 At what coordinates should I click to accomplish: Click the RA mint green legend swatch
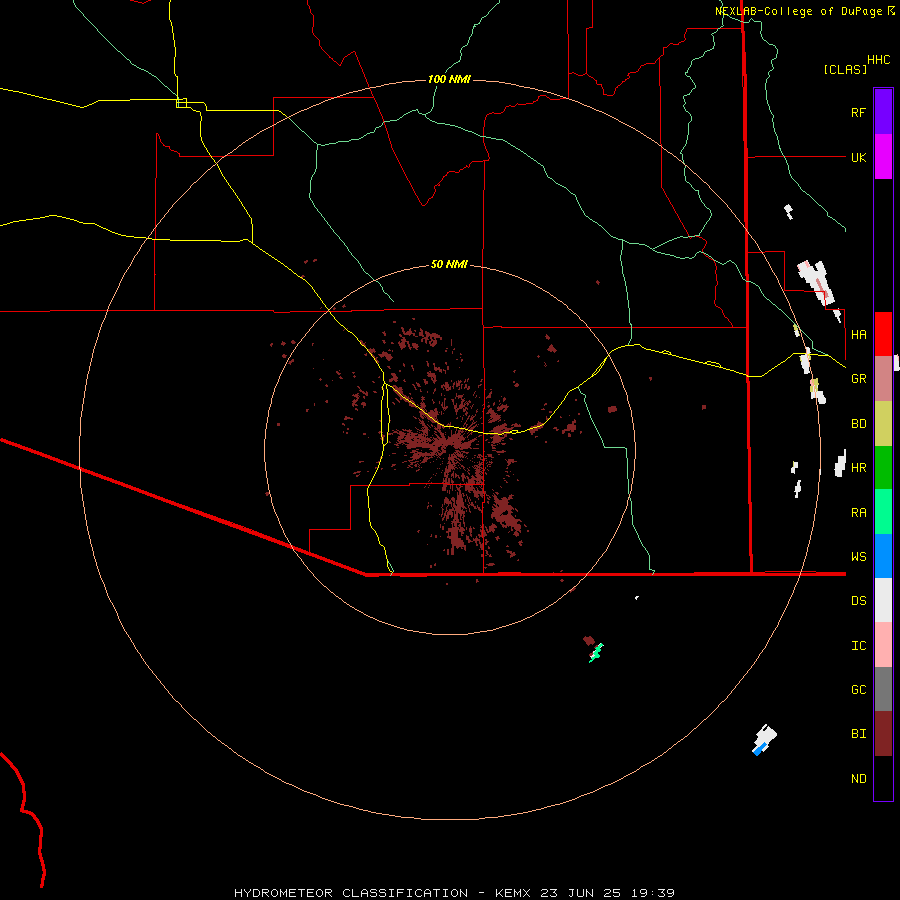point(883,512)
